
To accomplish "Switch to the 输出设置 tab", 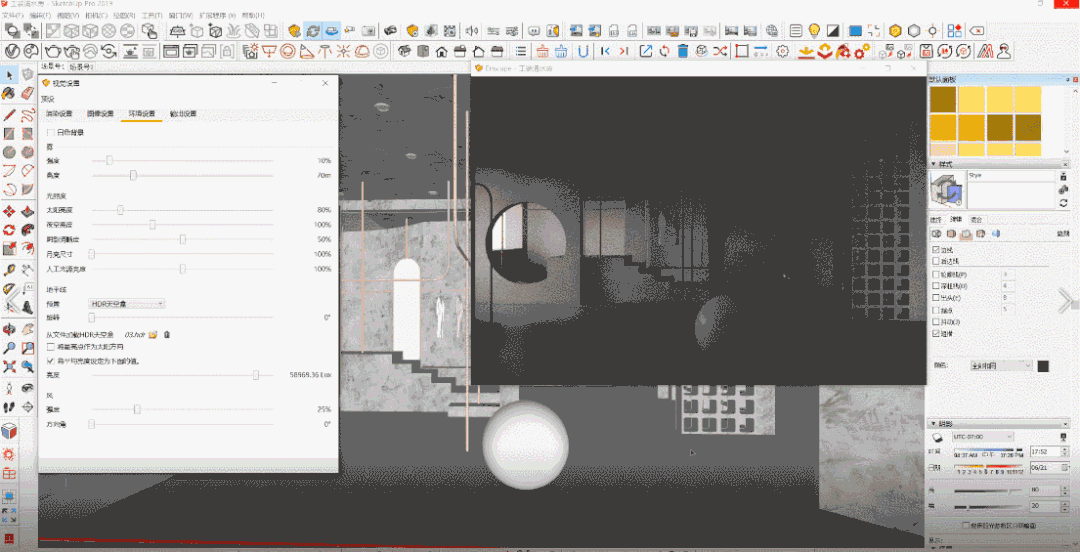I will (183, 114).
